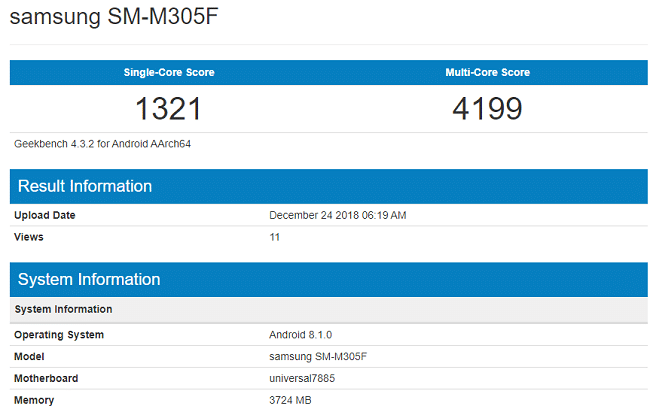Select the Model row label
Viewport: 650px width, 406px height.
(x=29, y=357)
